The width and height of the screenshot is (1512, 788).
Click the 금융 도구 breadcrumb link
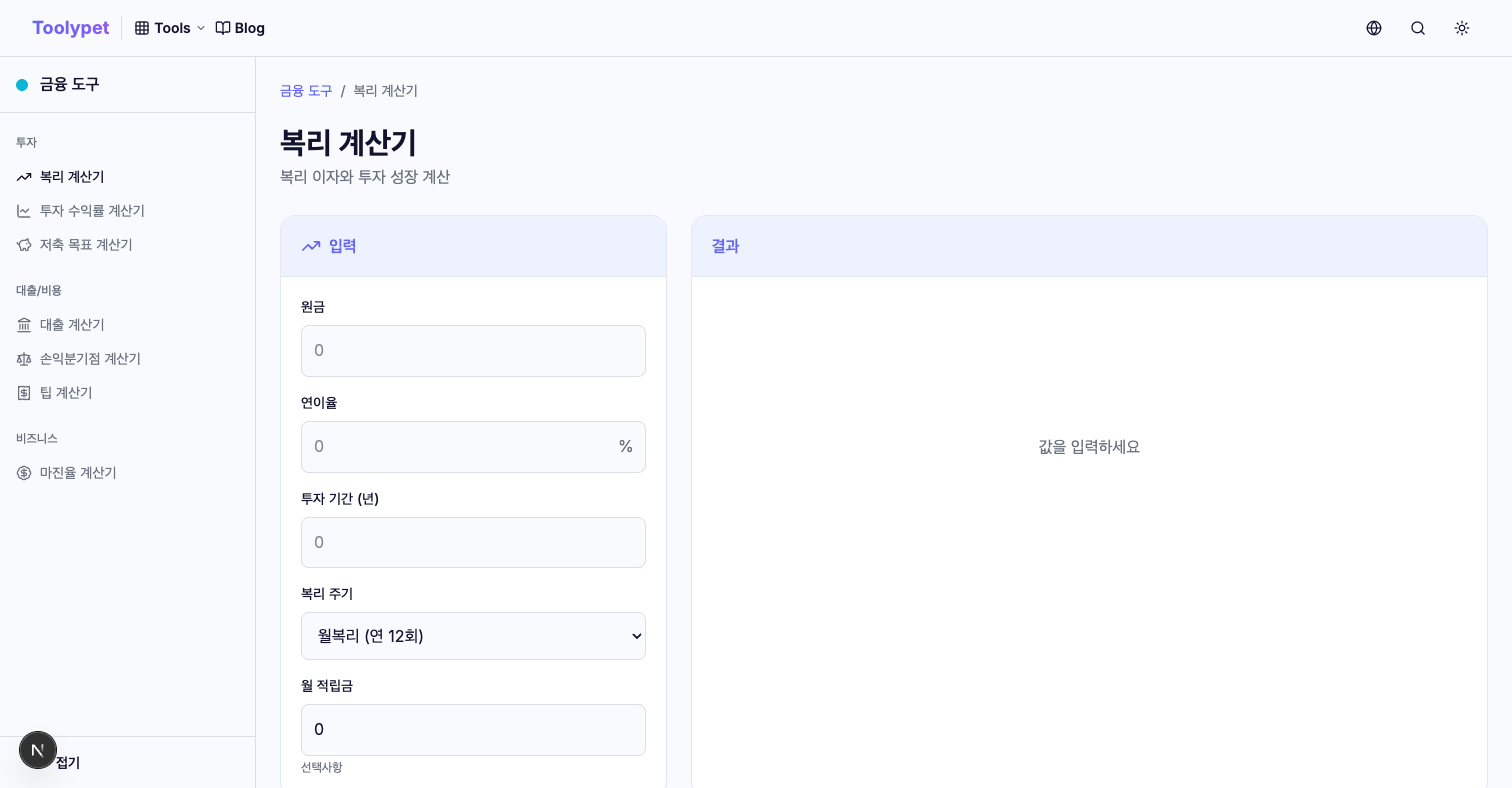coord(306,91)
